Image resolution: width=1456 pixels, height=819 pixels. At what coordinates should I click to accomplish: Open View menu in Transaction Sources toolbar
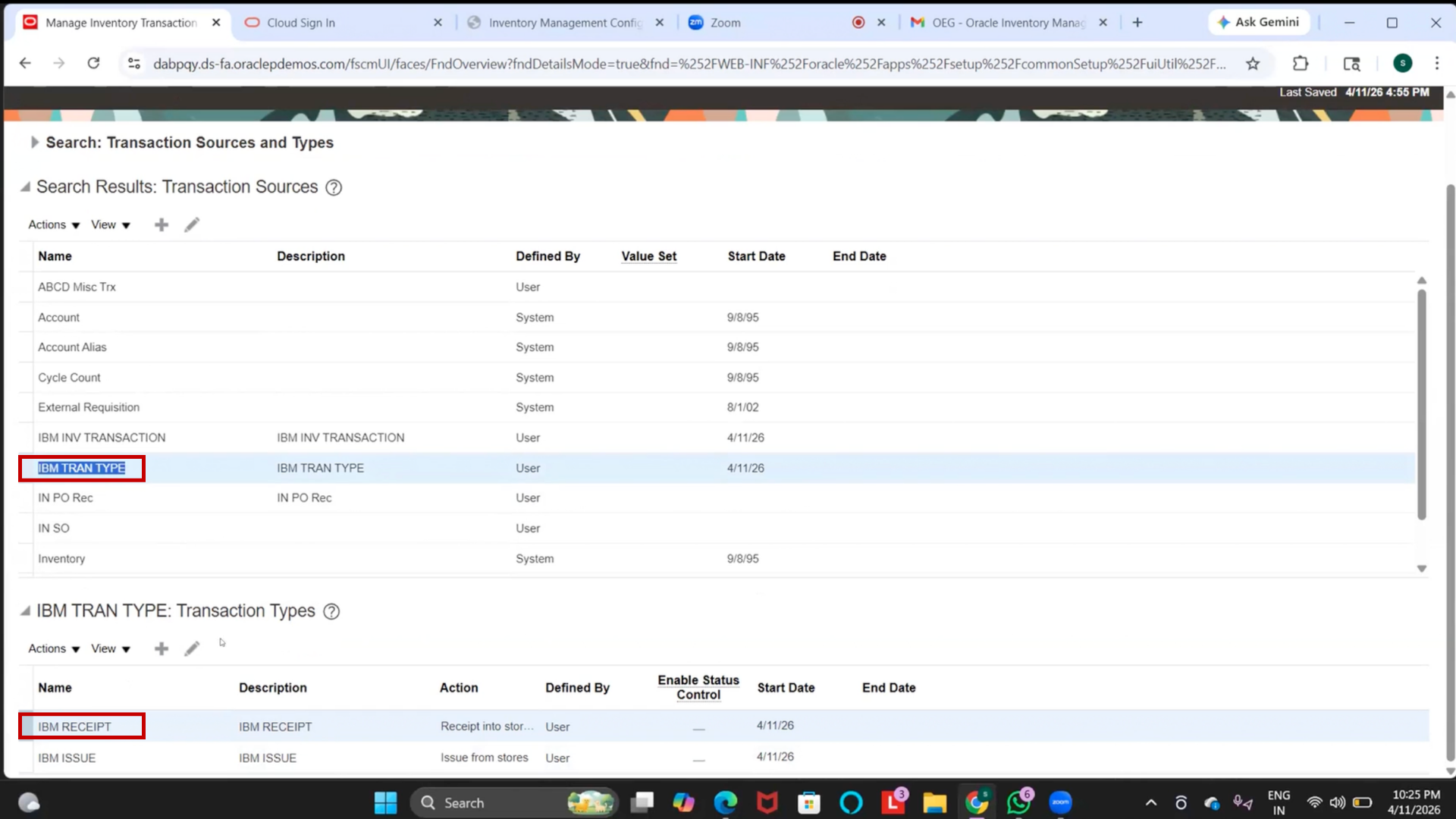point(111,224)
